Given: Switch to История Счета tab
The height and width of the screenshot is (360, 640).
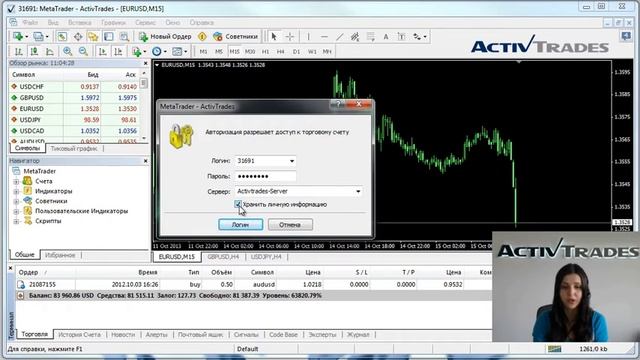Looking at the screenshot, I should point(79,334).
